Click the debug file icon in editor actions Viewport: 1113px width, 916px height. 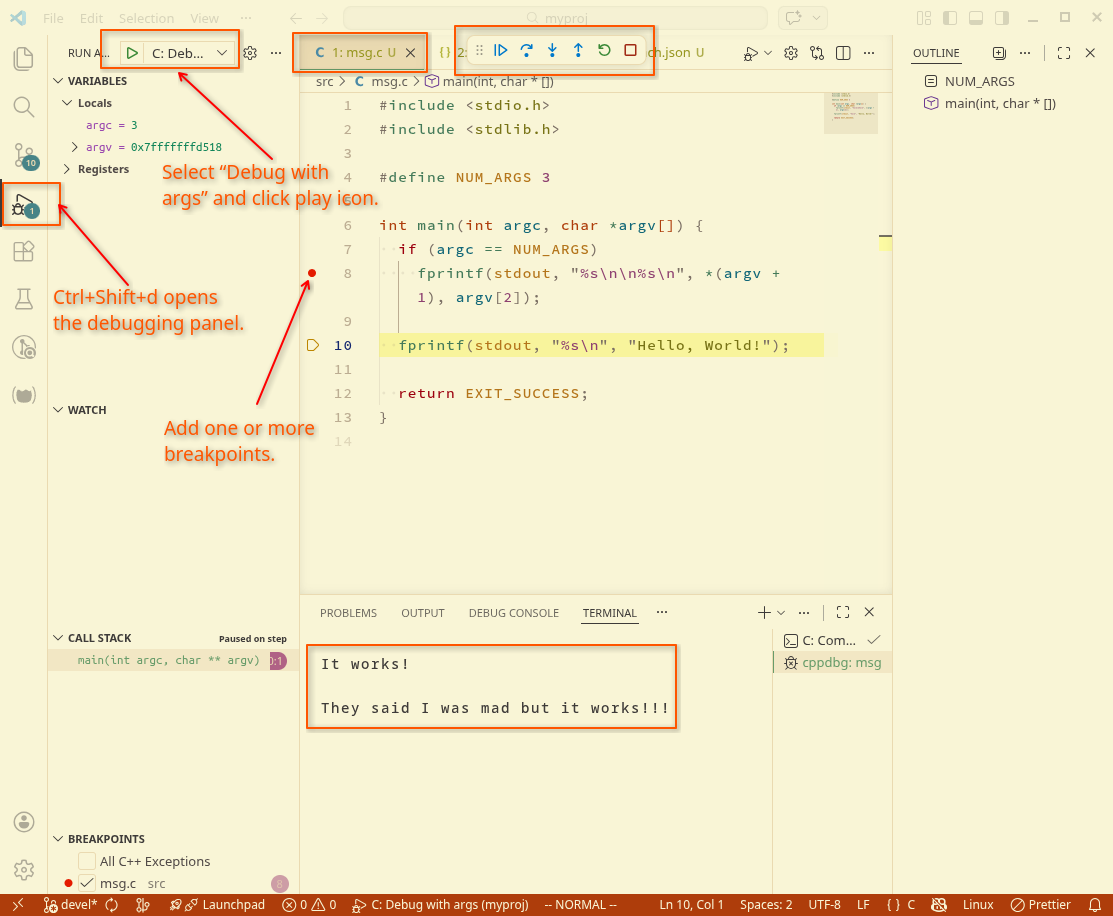click(750, 53)
